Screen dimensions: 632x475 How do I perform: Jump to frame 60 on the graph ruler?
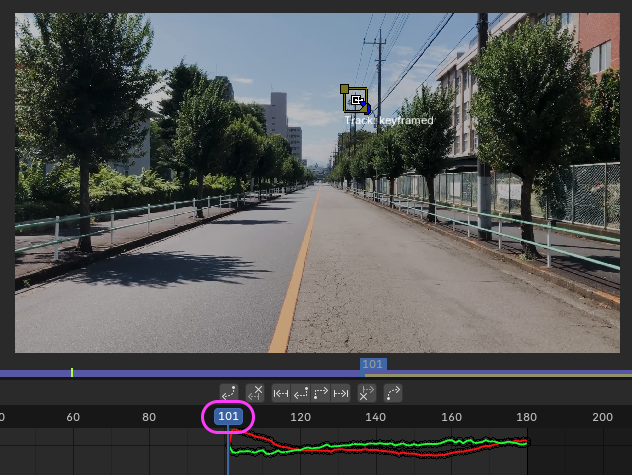click(x=73, y=417)
